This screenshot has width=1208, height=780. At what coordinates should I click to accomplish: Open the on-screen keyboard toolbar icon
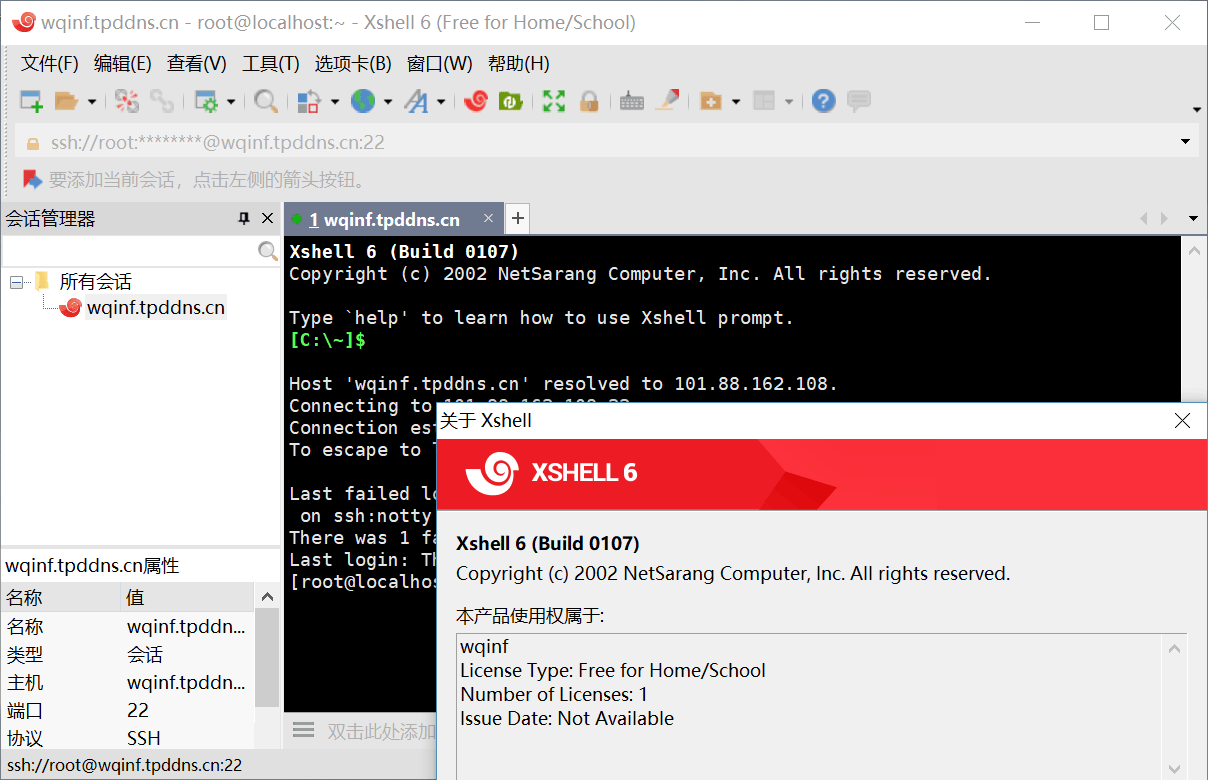coord(631,100)
